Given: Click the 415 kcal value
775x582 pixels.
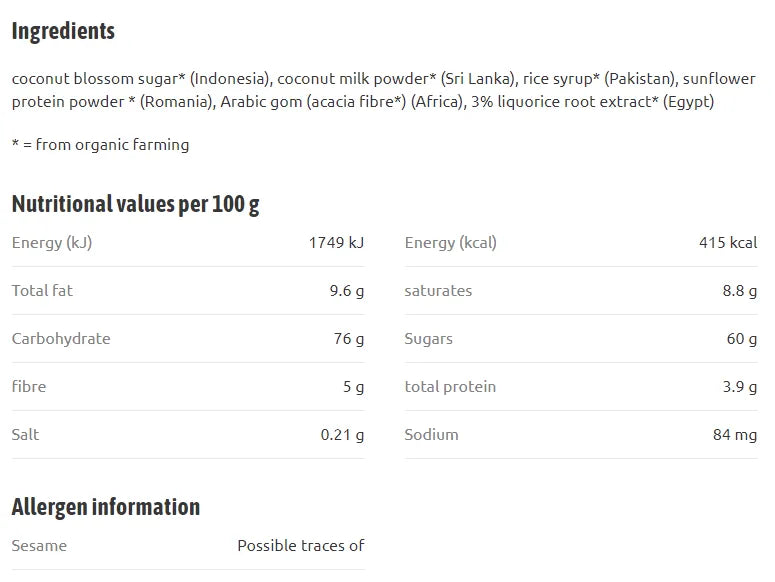Looking at the screenshot, I should 728,243.
